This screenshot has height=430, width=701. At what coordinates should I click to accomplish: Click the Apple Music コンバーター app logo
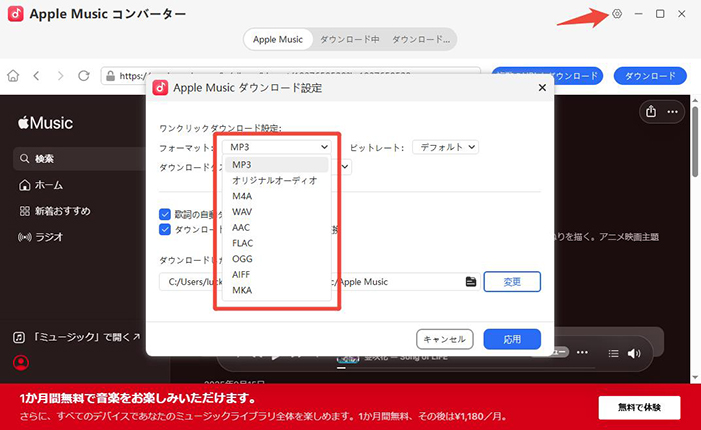16,14
